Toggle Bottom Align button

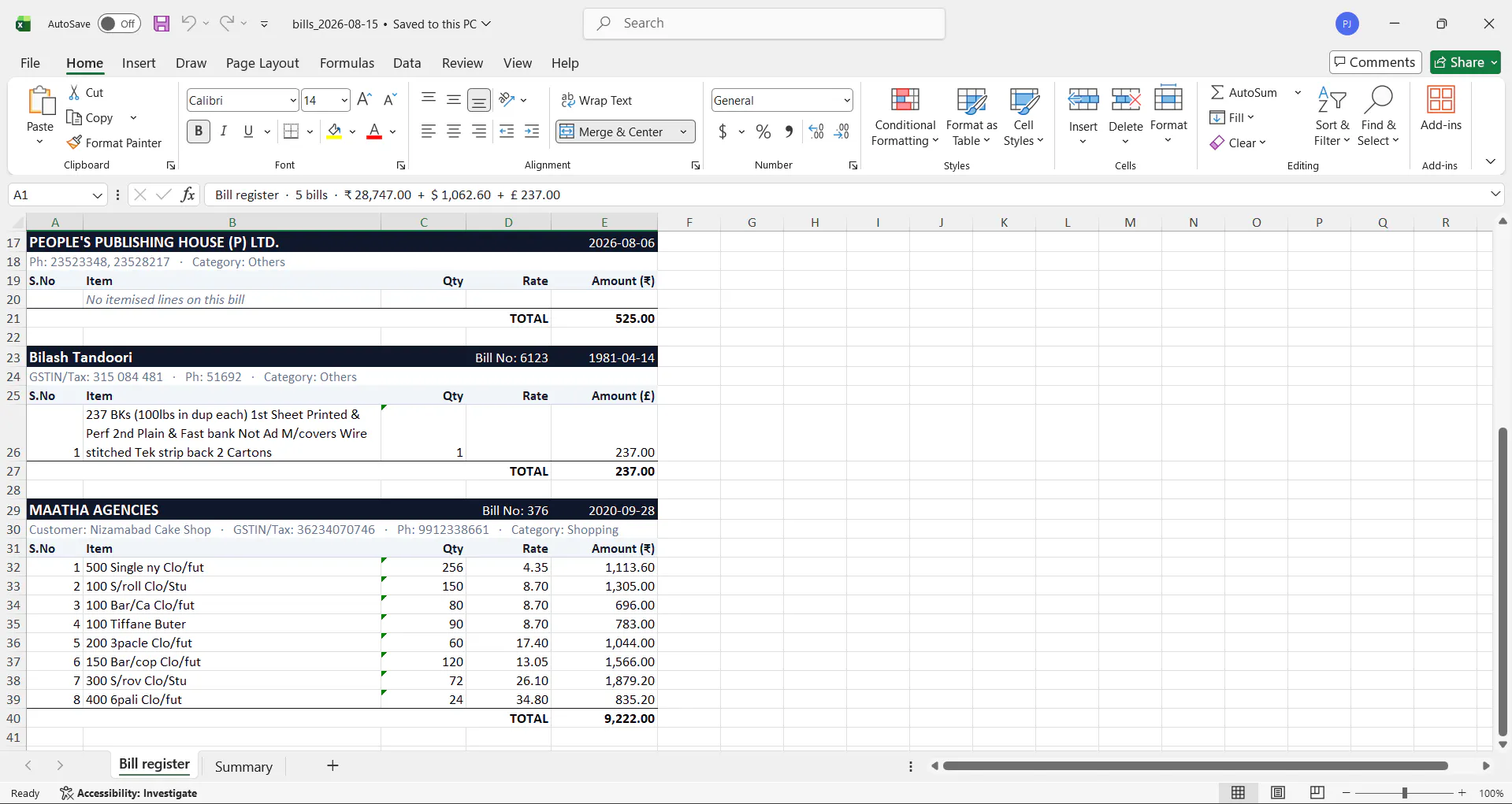[479, 100]
